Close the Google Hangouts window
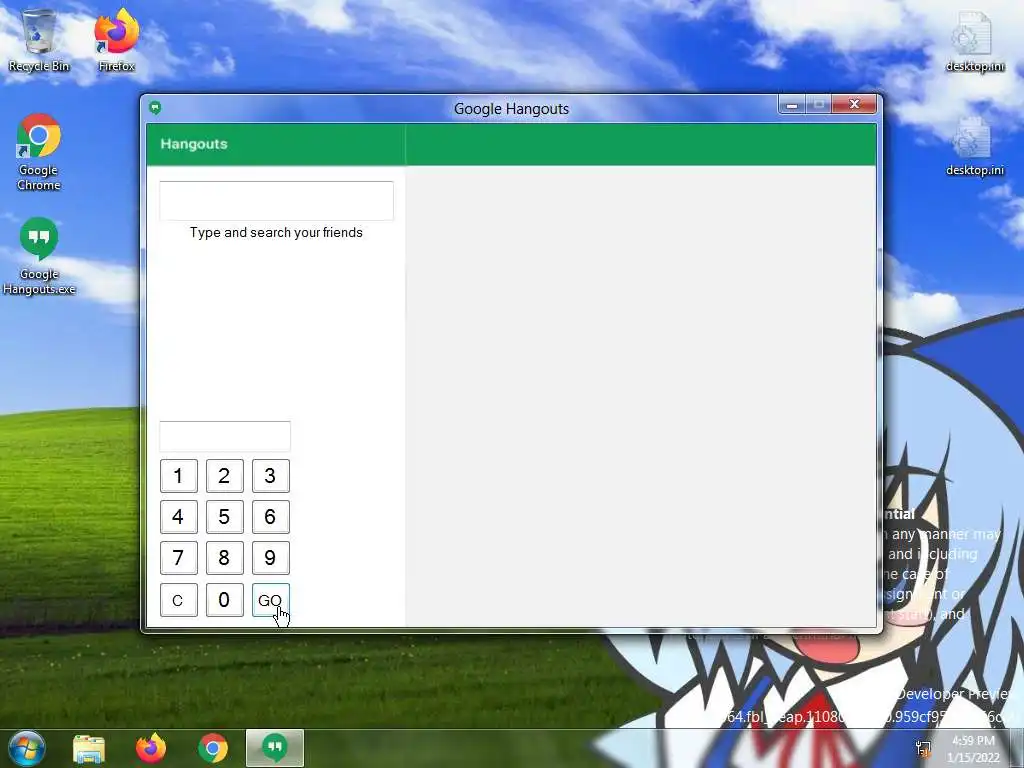1024x768 pixels. 854,104
